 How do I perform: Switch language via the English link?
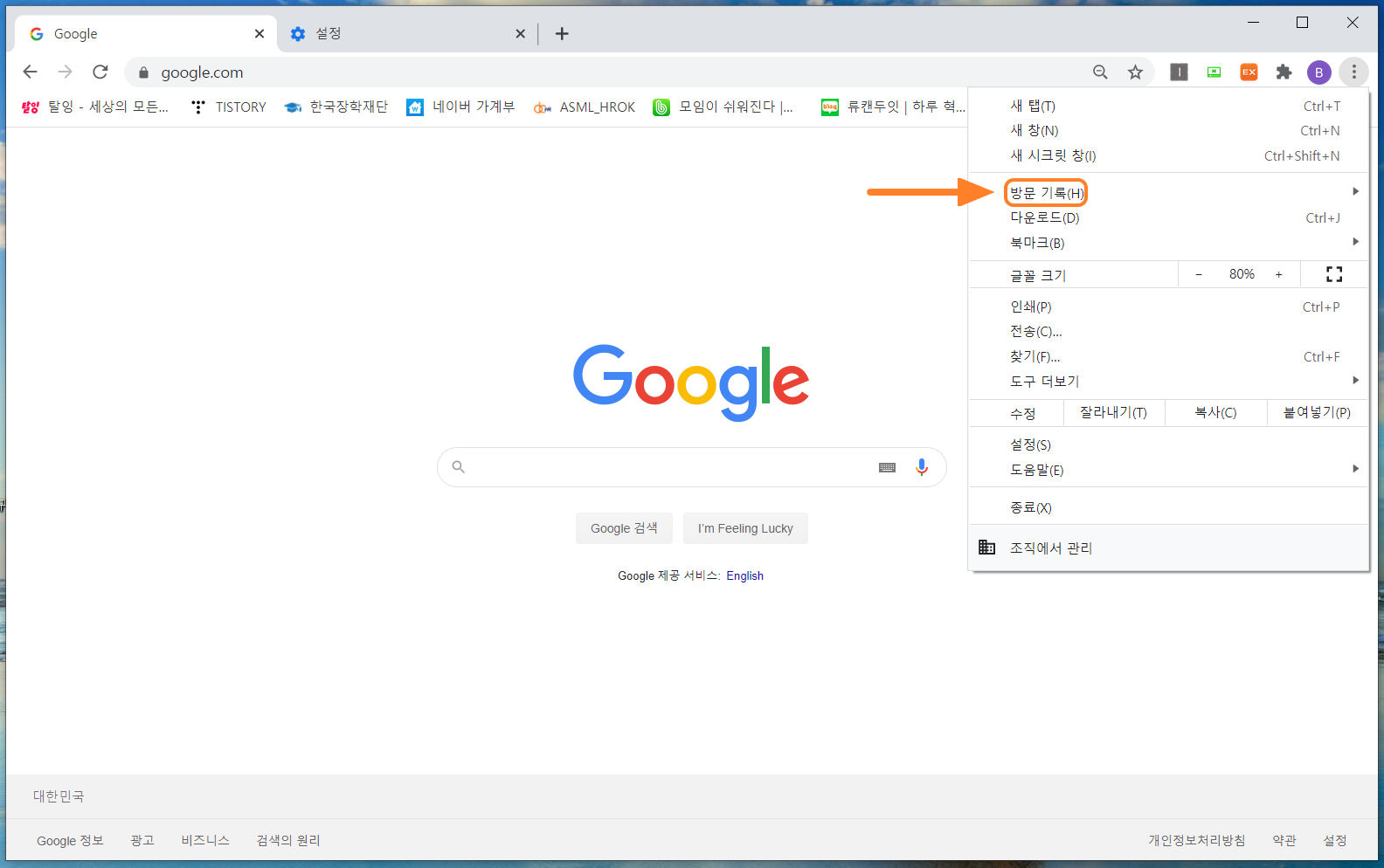coord(744,575)
